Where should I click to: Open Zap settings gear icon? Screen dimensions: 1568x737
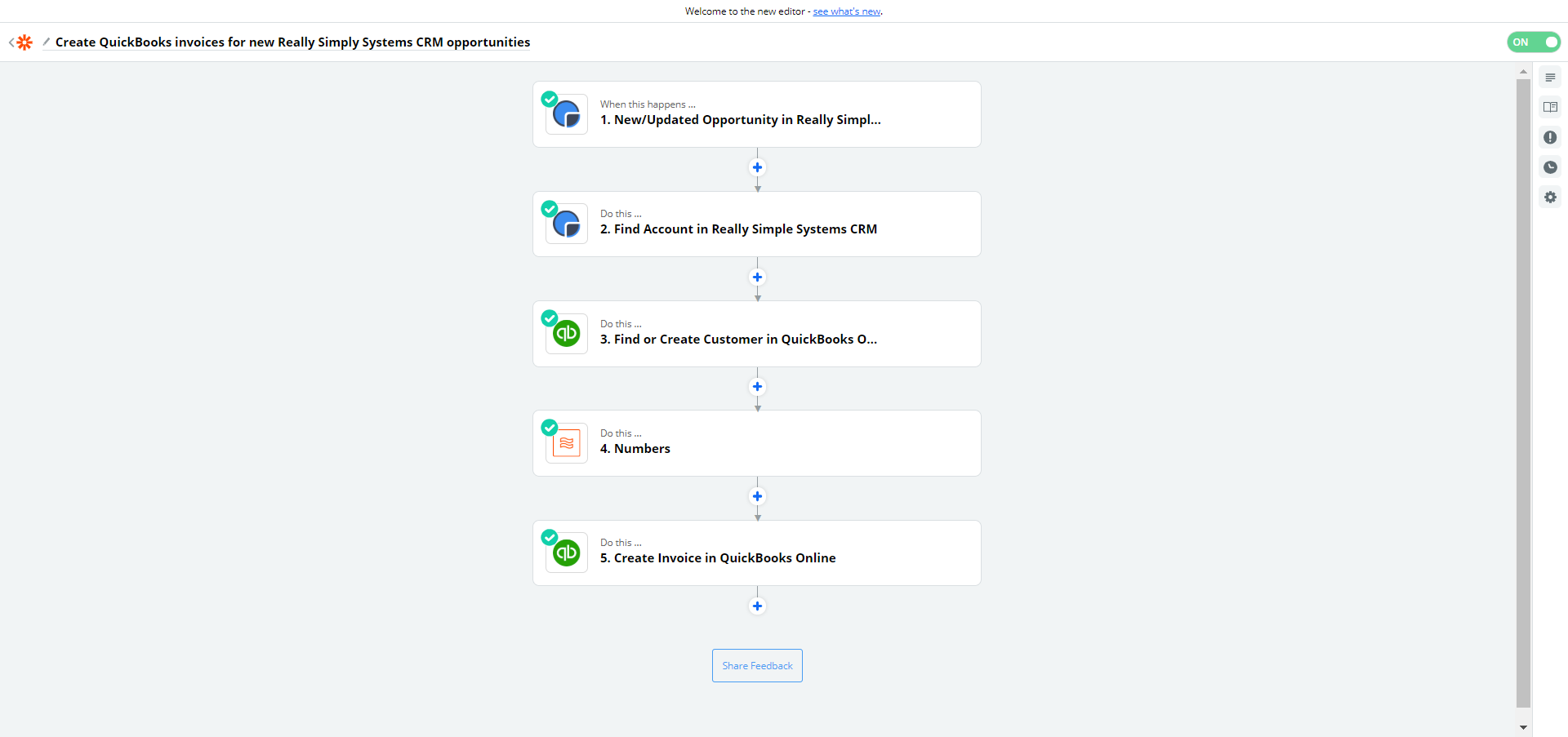tap(1550, 197)
